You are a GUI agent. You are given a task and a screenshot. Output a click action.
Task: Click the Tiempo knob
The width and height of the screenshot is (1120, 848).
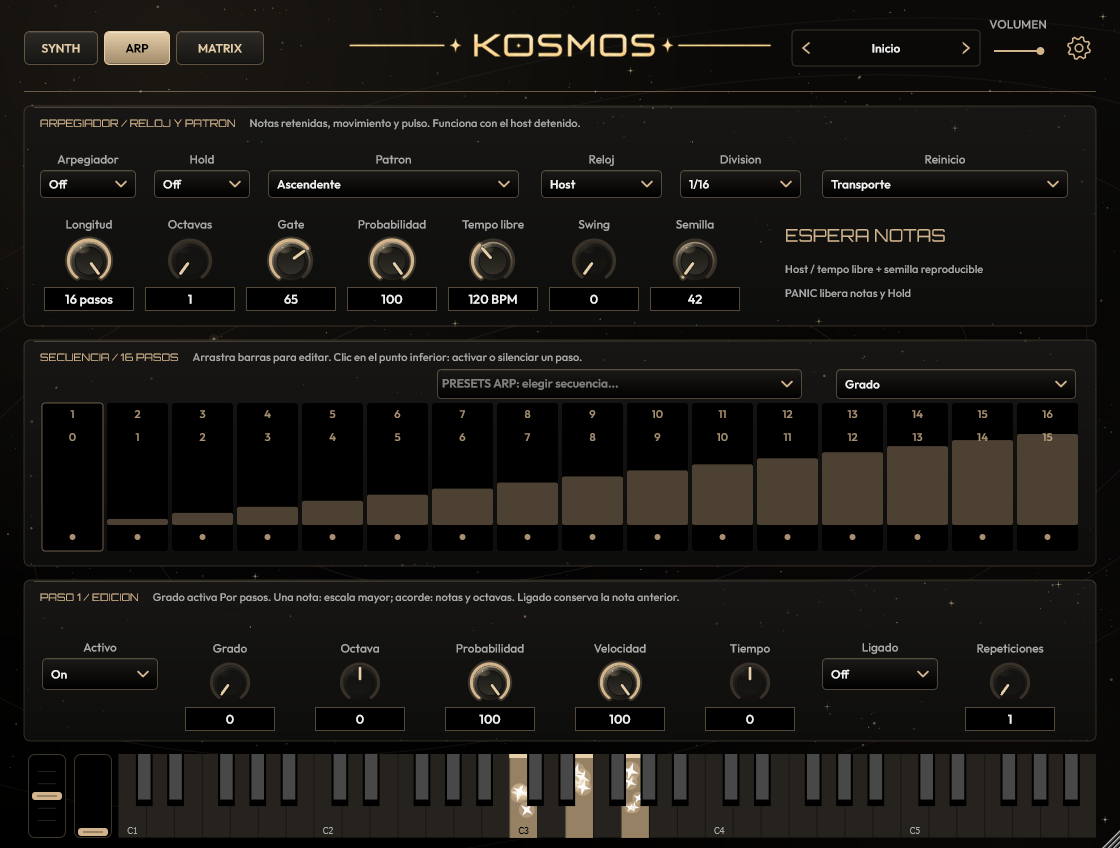pyautogui.click(x=750, y=682)
